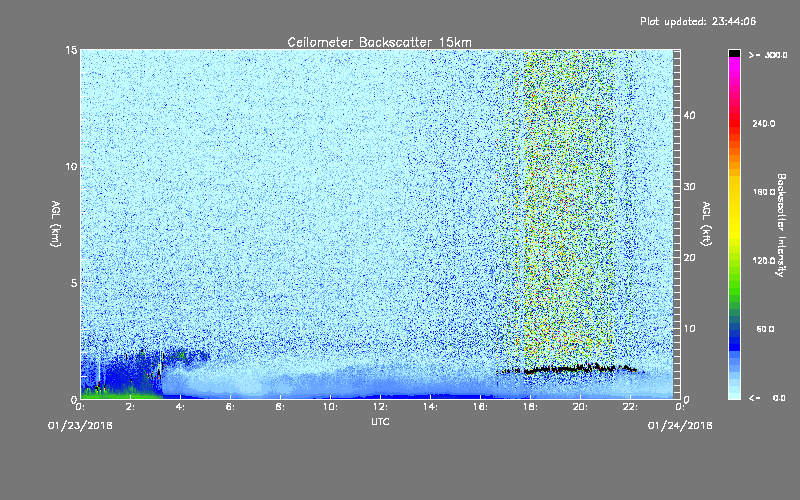Click the '14:' hour tick on UTC axis
The width and height of the screenshot is (800, 500).
click(x=430, y=407)
